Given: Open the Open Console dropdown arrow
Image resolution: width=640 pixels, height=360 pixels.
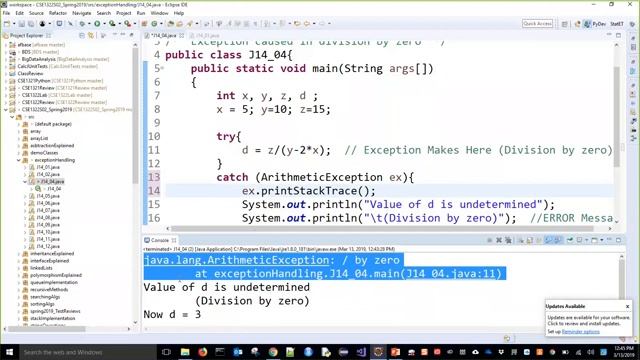Looking at the screenshot, I should pyautogui.click(x=602, y=240).
